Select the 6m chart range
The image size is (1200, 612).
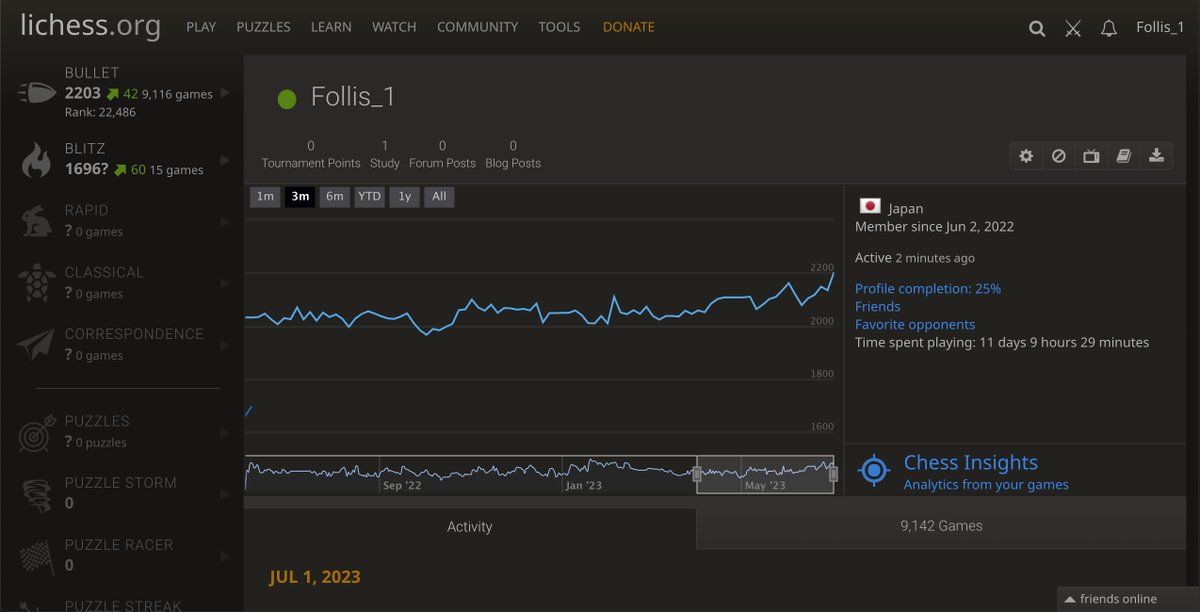pyautogui.click(x=335, y=197)
